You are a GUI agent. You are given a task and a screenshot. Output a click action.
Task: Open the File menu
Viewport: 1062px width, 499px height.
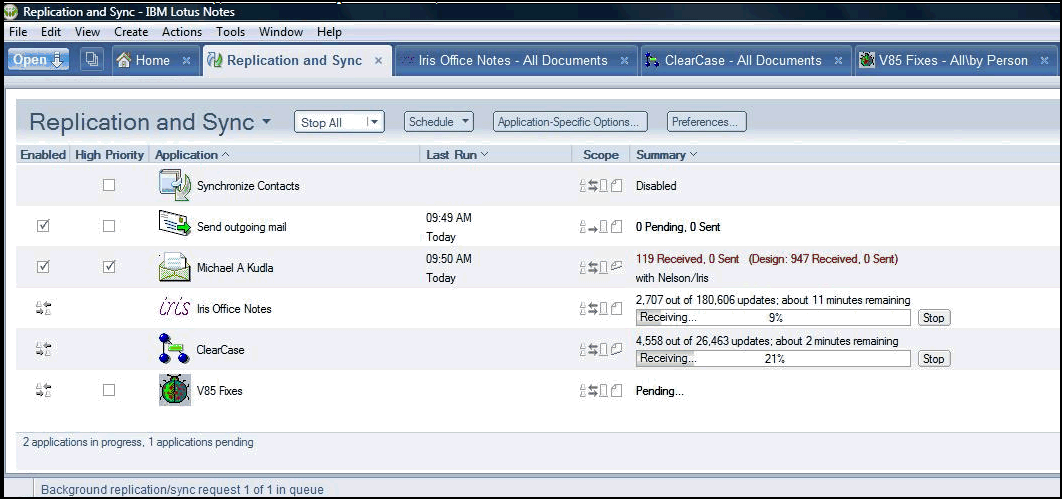click(x=18, y=32)
